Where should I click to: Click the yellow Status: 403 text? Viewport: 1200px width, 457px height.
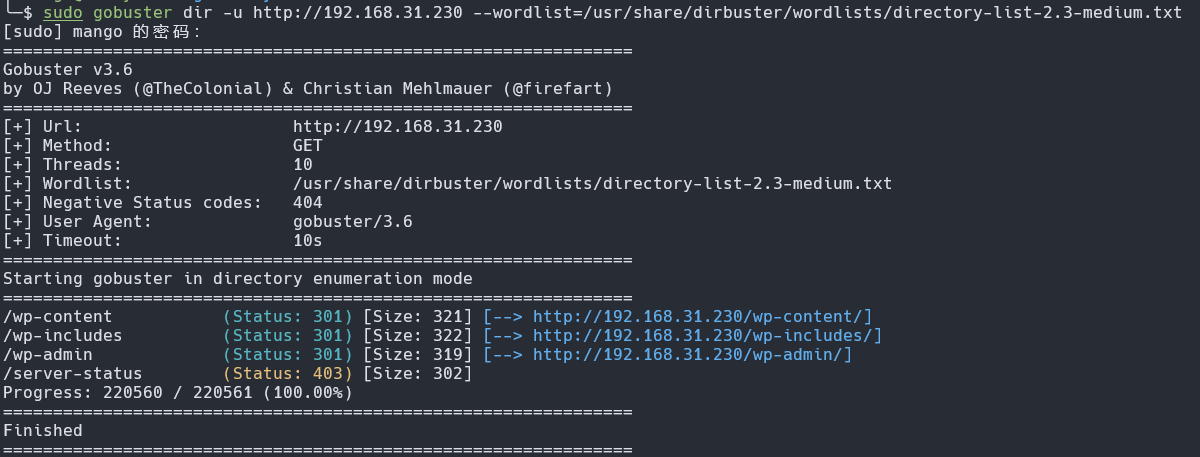(288, 374)
